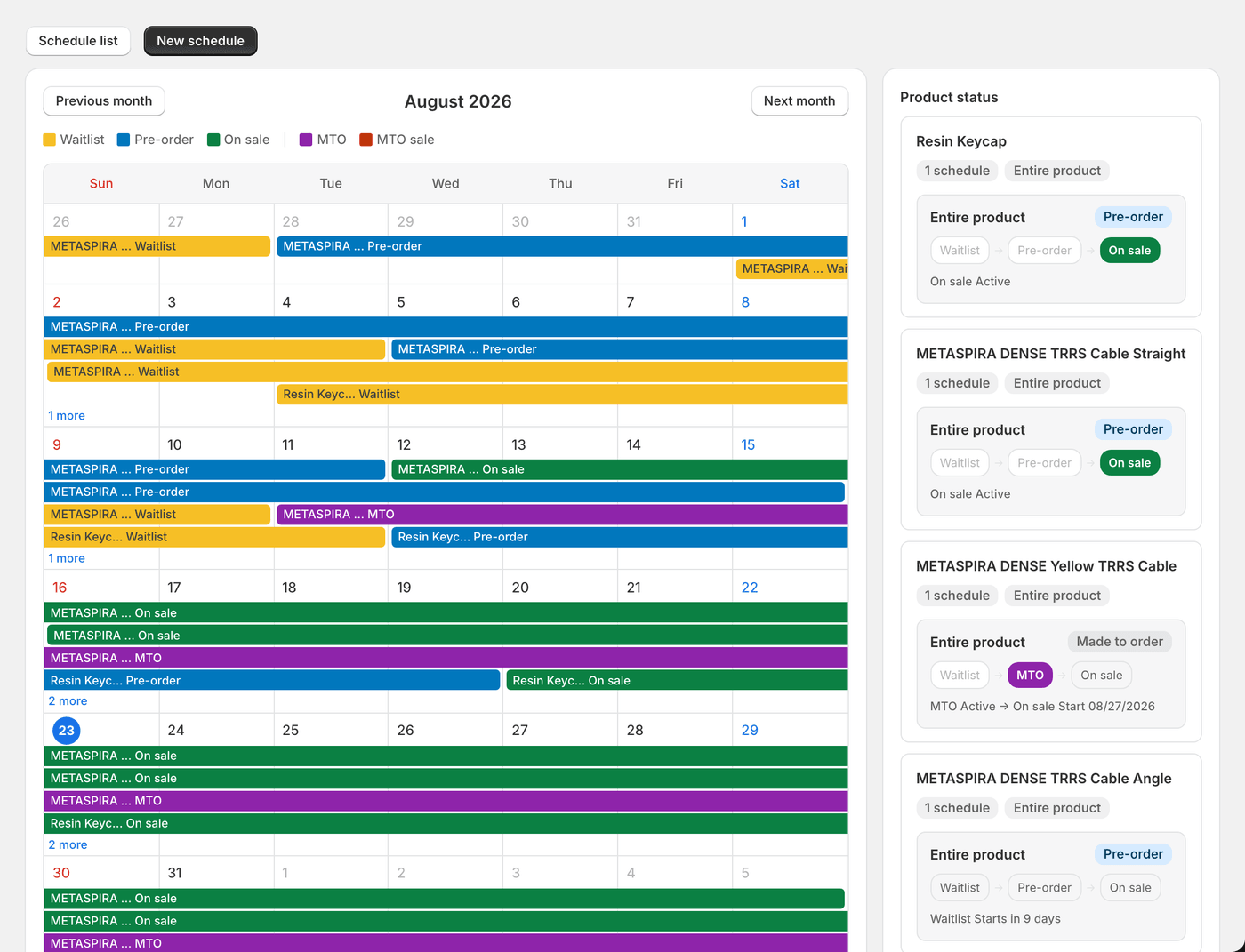The height and width of the screenshot is (952, 1245).
Task: Select Saturday August 15 date
Action: click(748, 445)
